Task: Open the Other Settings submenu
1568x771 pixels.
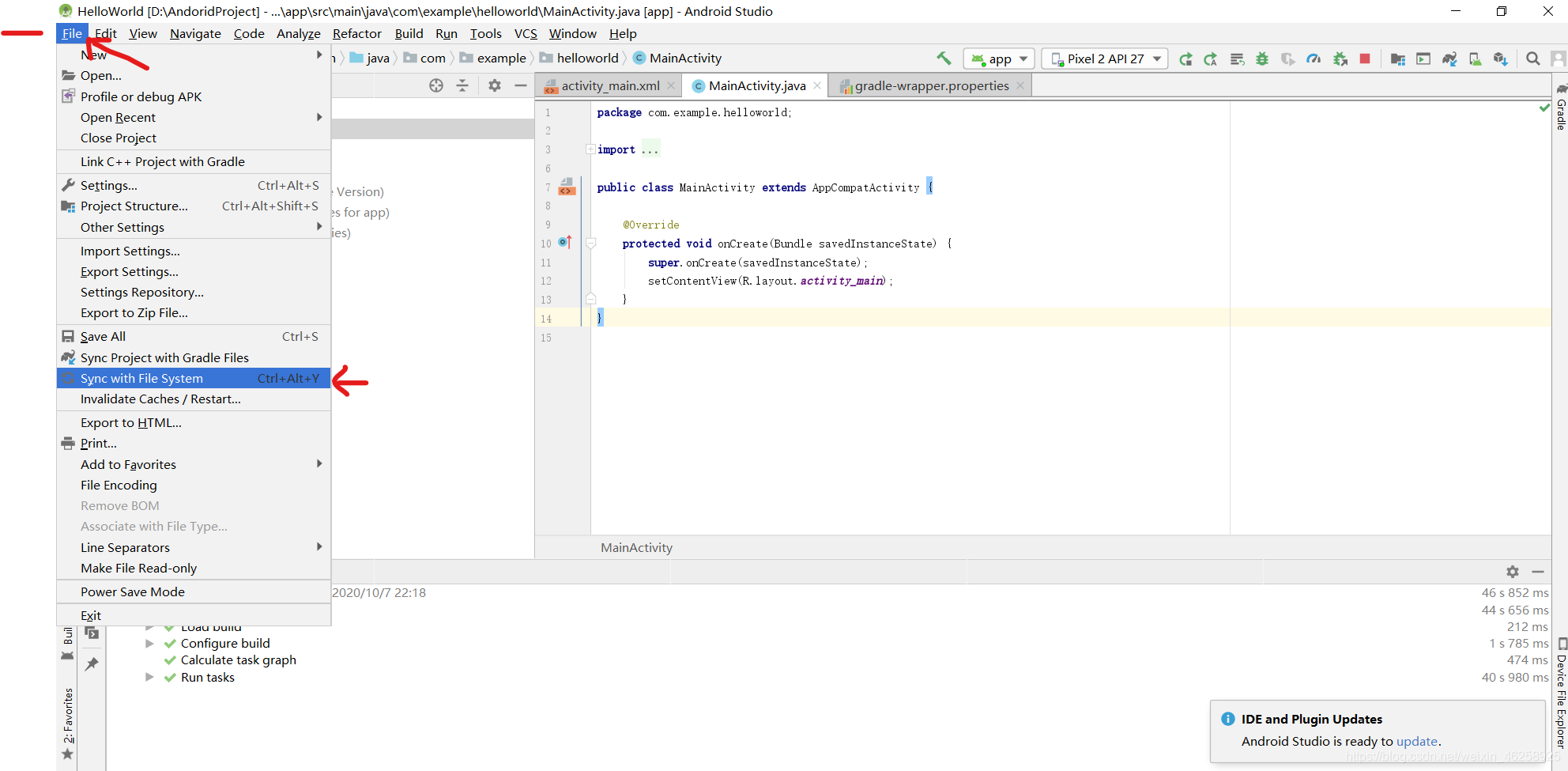Action: (194, 228)
